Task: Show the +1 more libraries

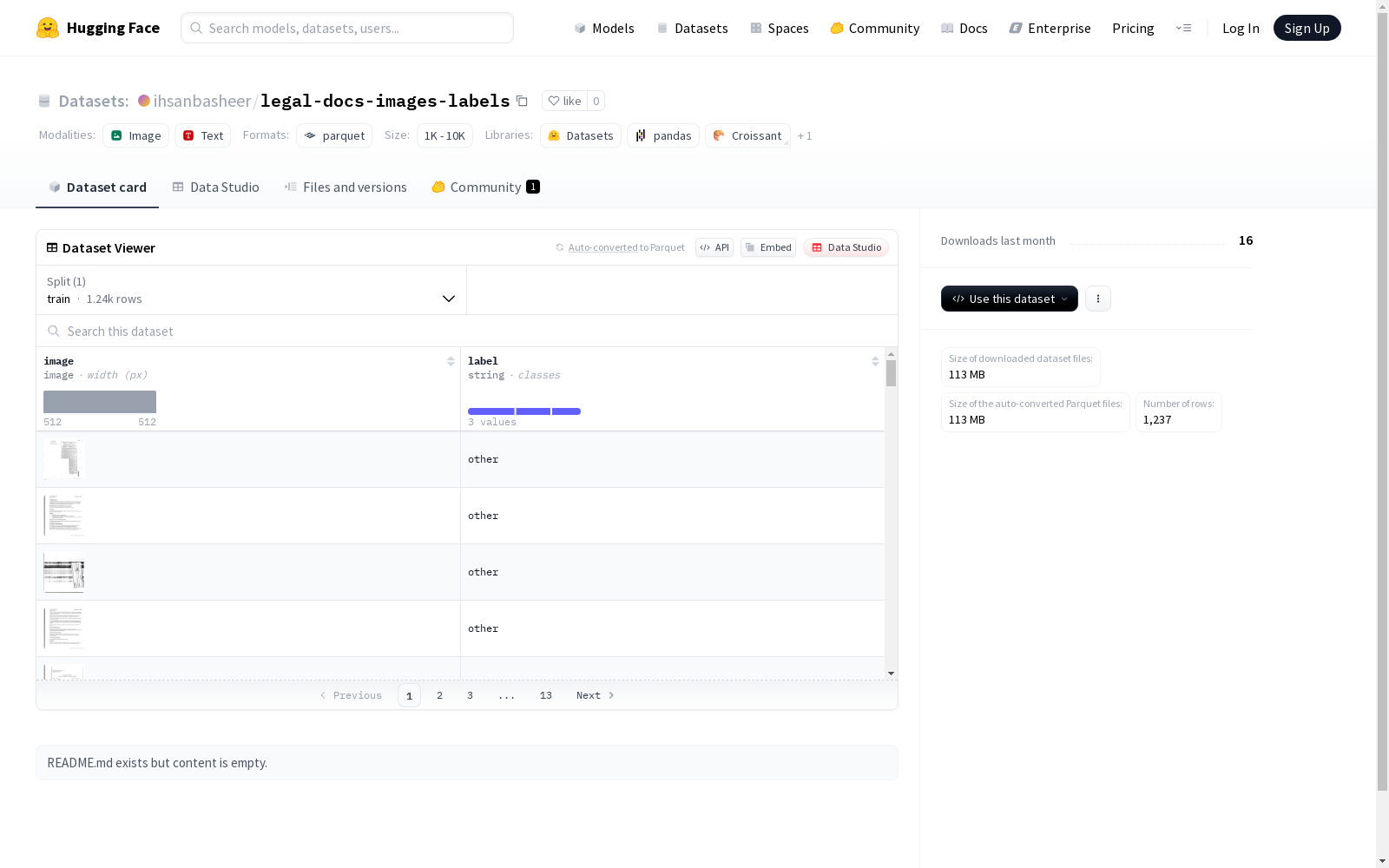Action: tap(805, 135)
